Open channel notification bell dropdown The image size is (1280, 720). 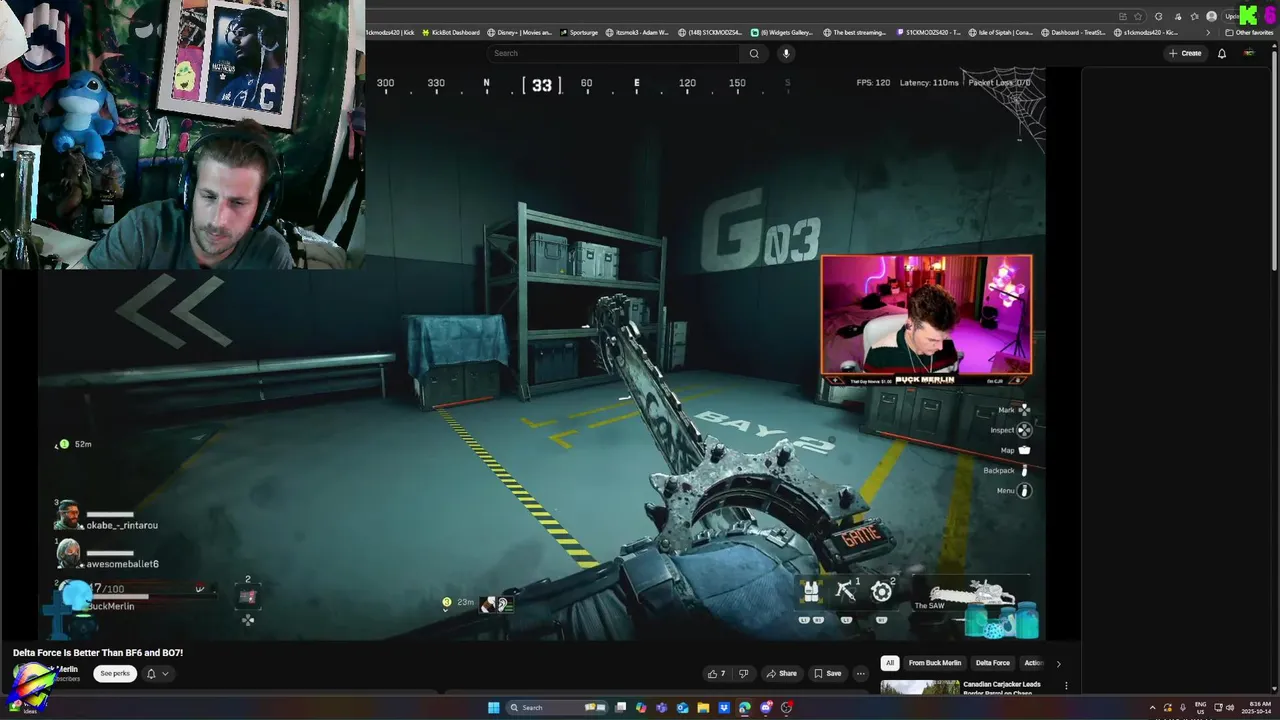[157, 673]
